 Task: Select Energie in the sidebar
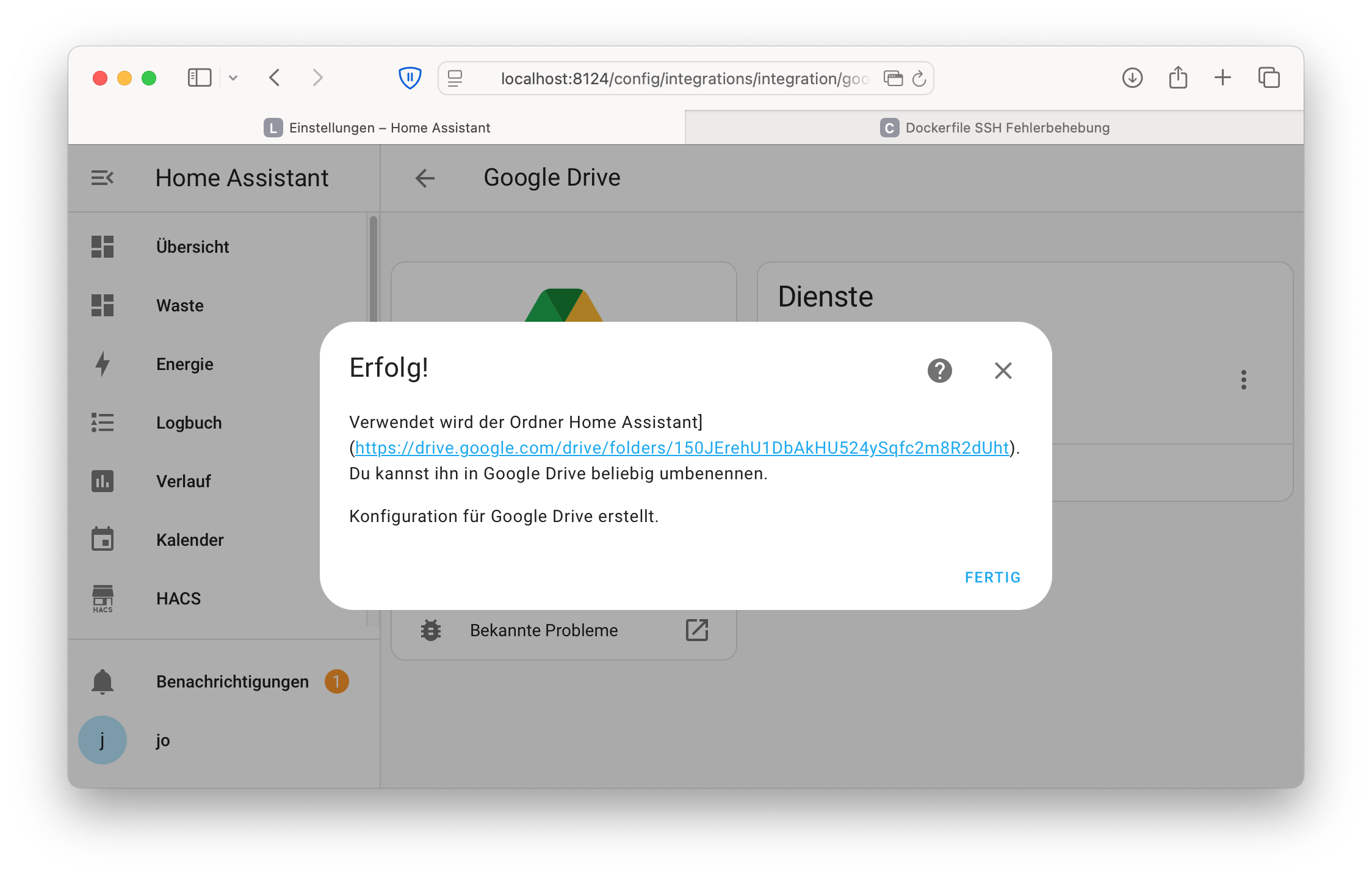[x=184, y=364]
